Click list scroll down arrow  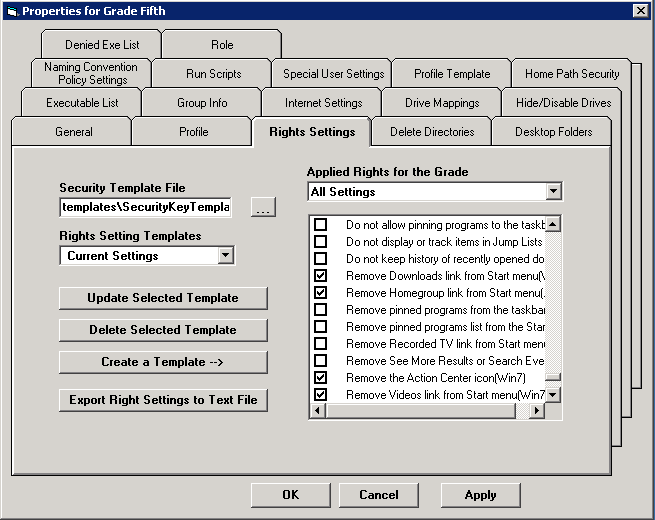553,395
